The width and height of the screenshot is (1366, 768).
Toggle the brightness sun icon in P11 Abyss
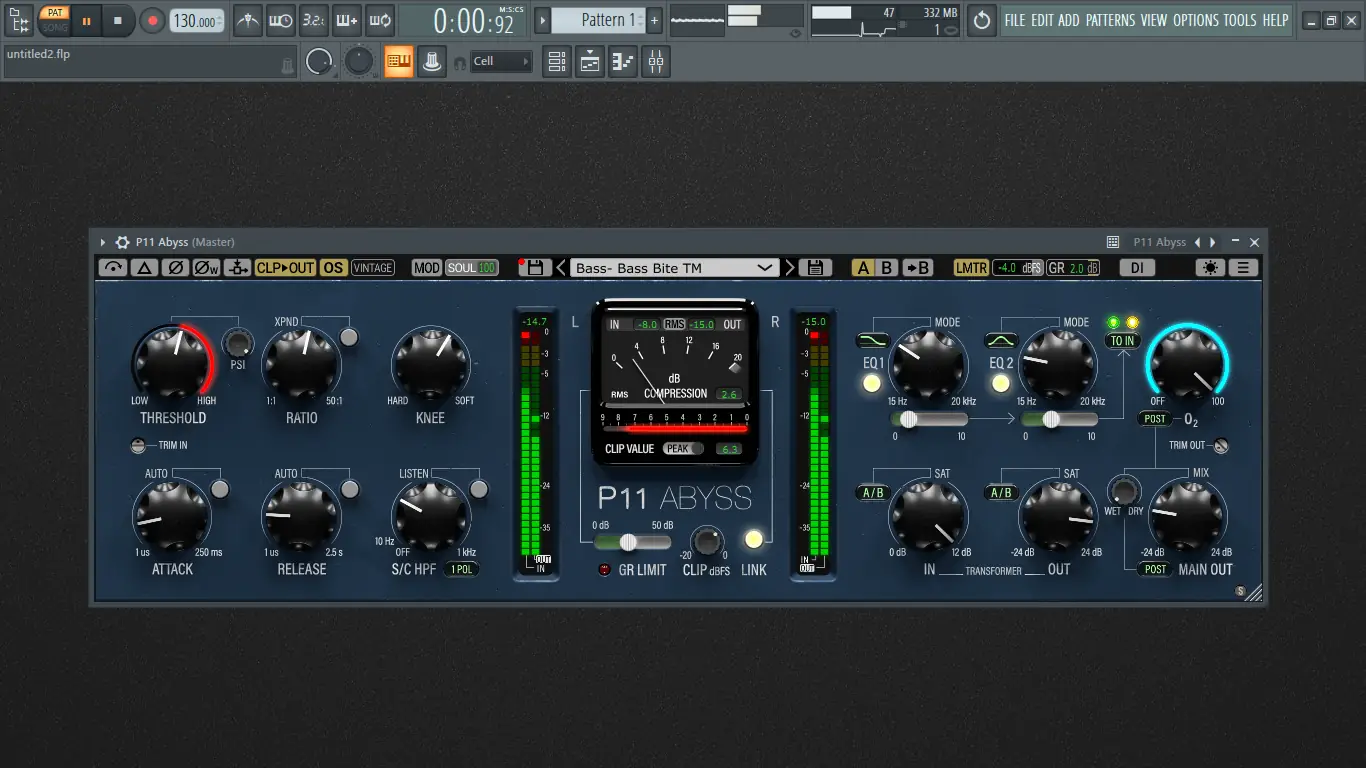(x=1210, y=268)
